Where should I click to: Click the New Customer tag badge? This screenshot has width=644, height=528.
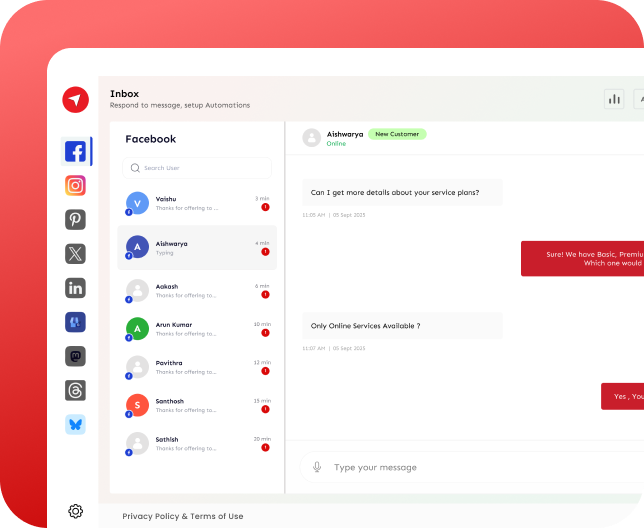[x=397, y=134]
